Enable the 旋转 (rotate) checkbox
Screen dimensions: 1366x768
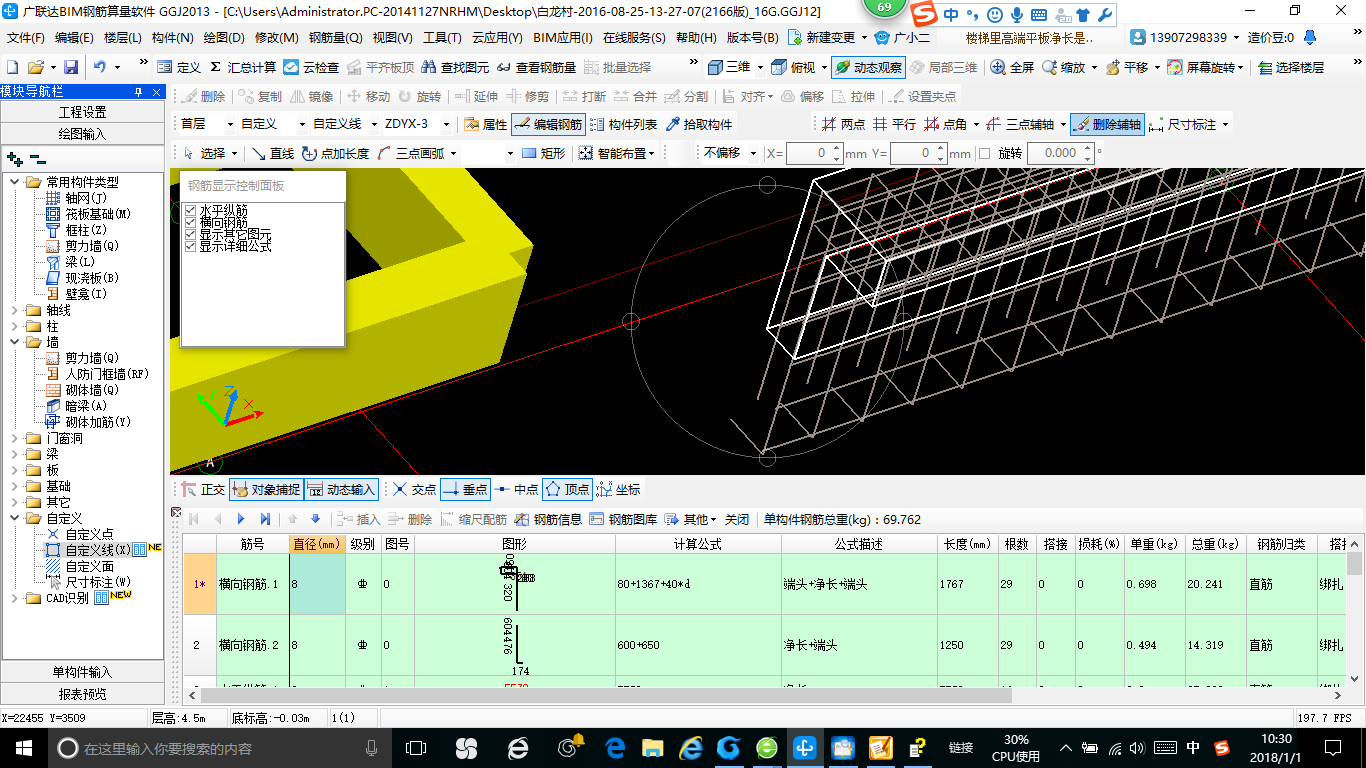click(x=984, y=153)
